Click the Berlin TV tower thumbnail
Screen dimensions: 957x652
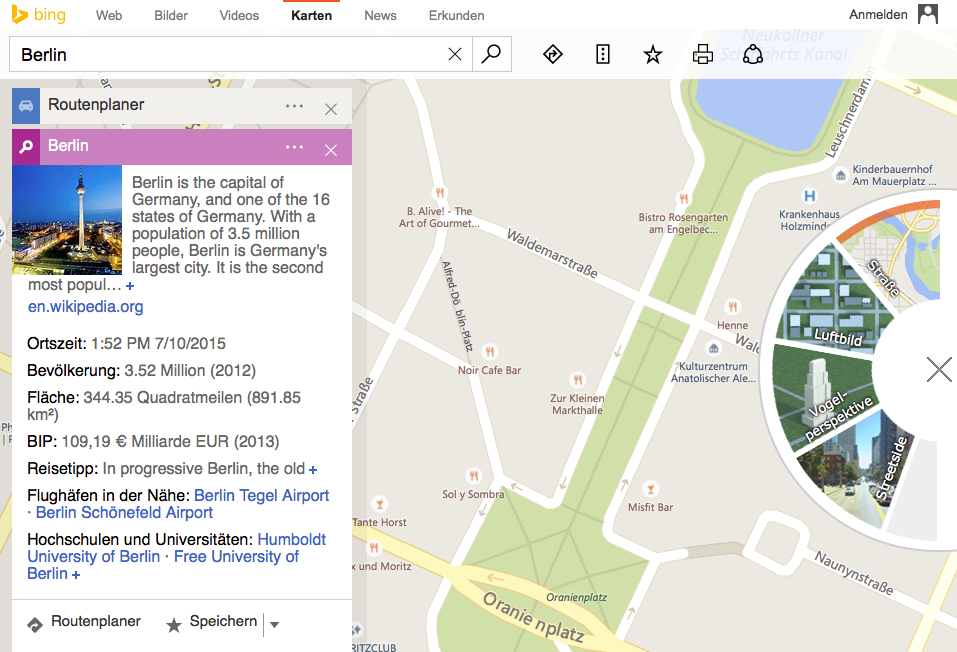(x=67, y=220)
